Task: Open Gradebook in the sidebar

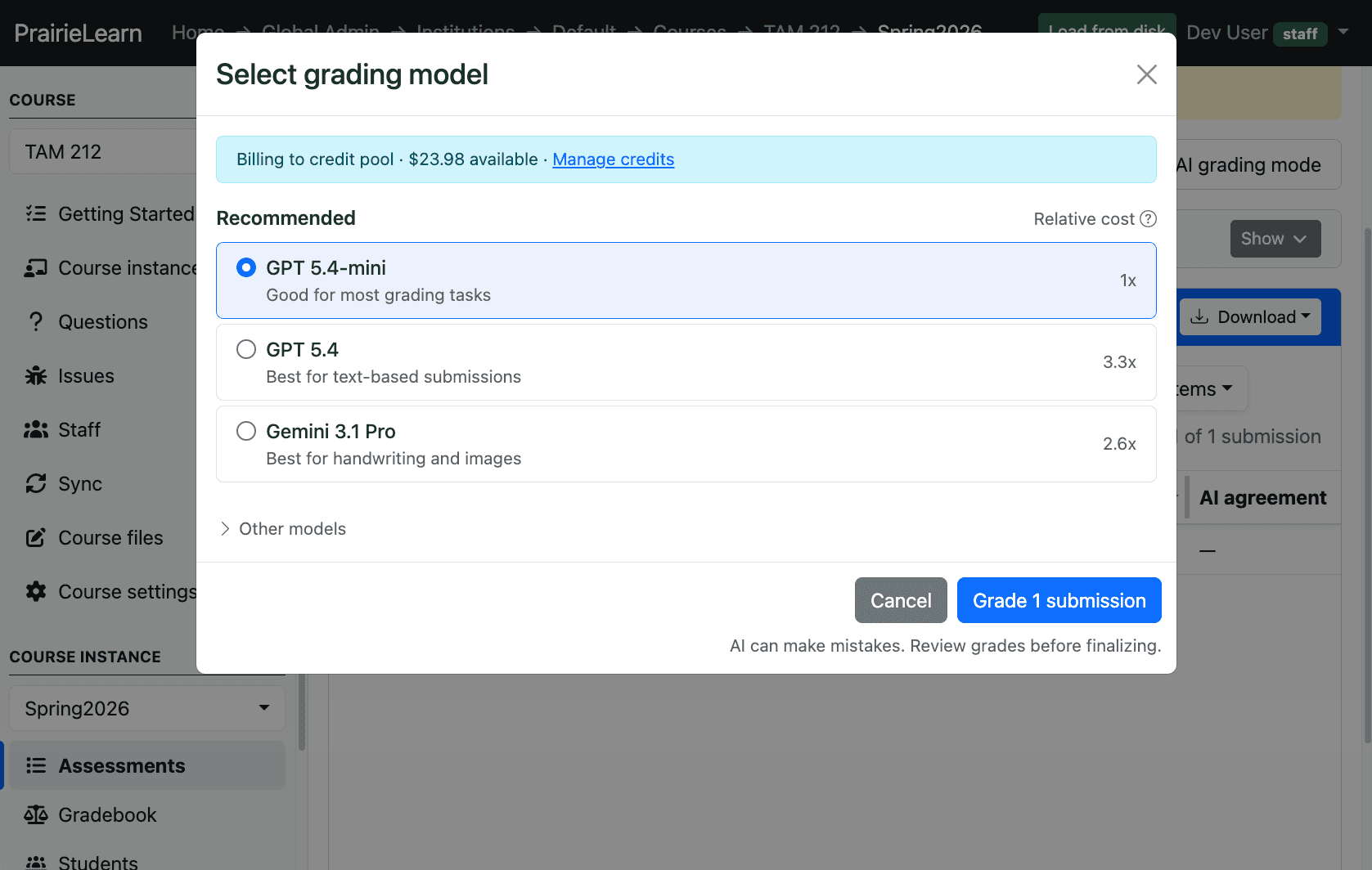Action: point(107,815)
